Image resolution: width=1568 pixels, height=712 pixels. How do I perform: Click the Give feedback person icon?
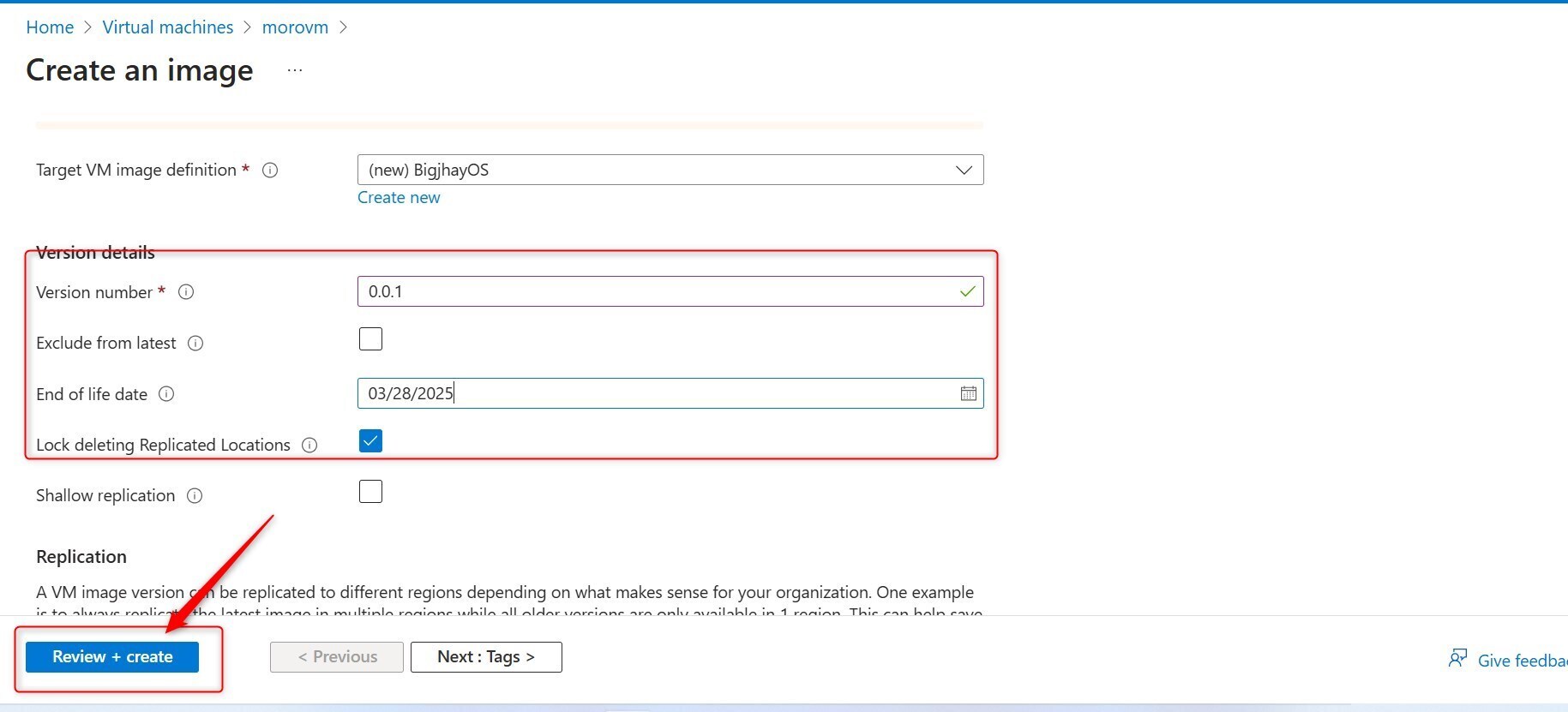1457,658
